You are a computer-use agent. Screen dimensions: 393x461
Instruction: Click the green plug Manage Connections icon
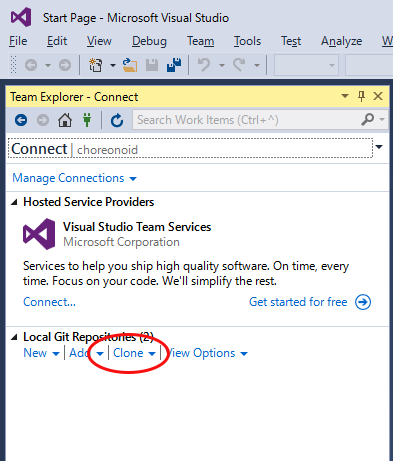[87, 120]
